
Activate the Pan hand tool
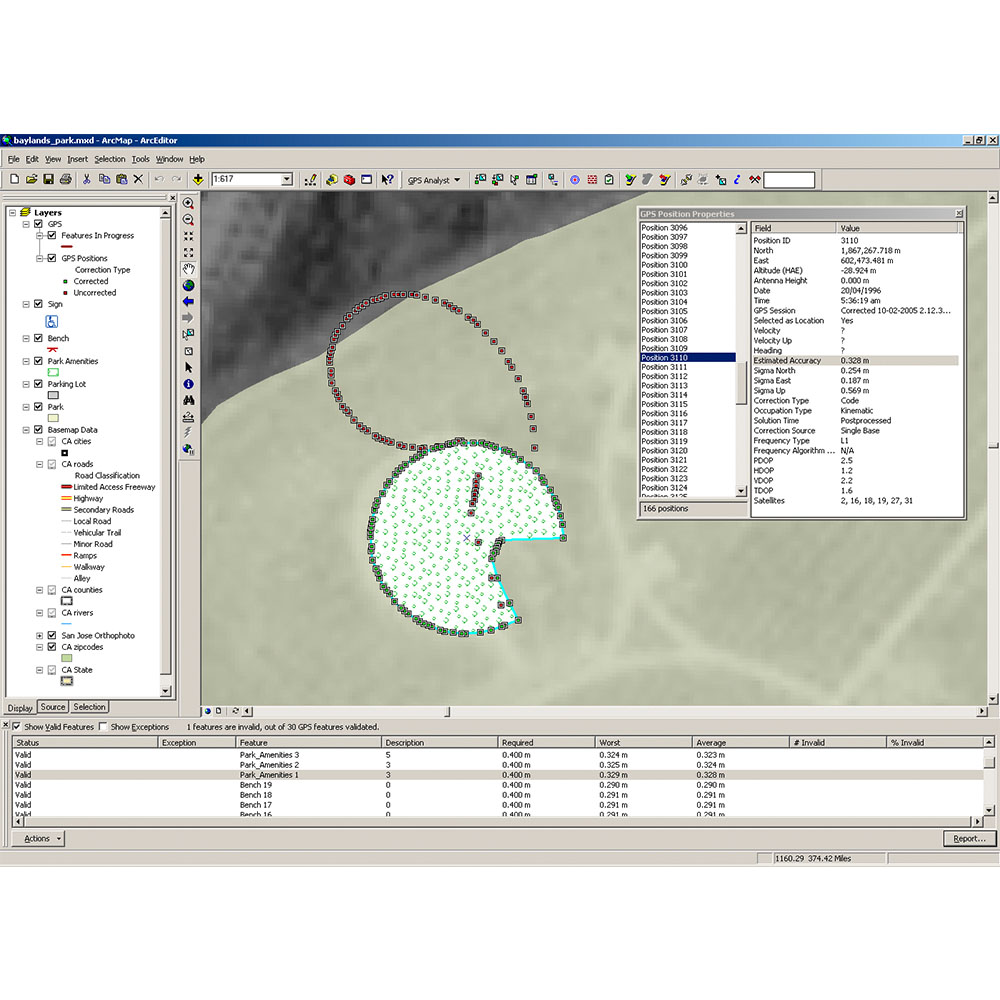(188, 269)
